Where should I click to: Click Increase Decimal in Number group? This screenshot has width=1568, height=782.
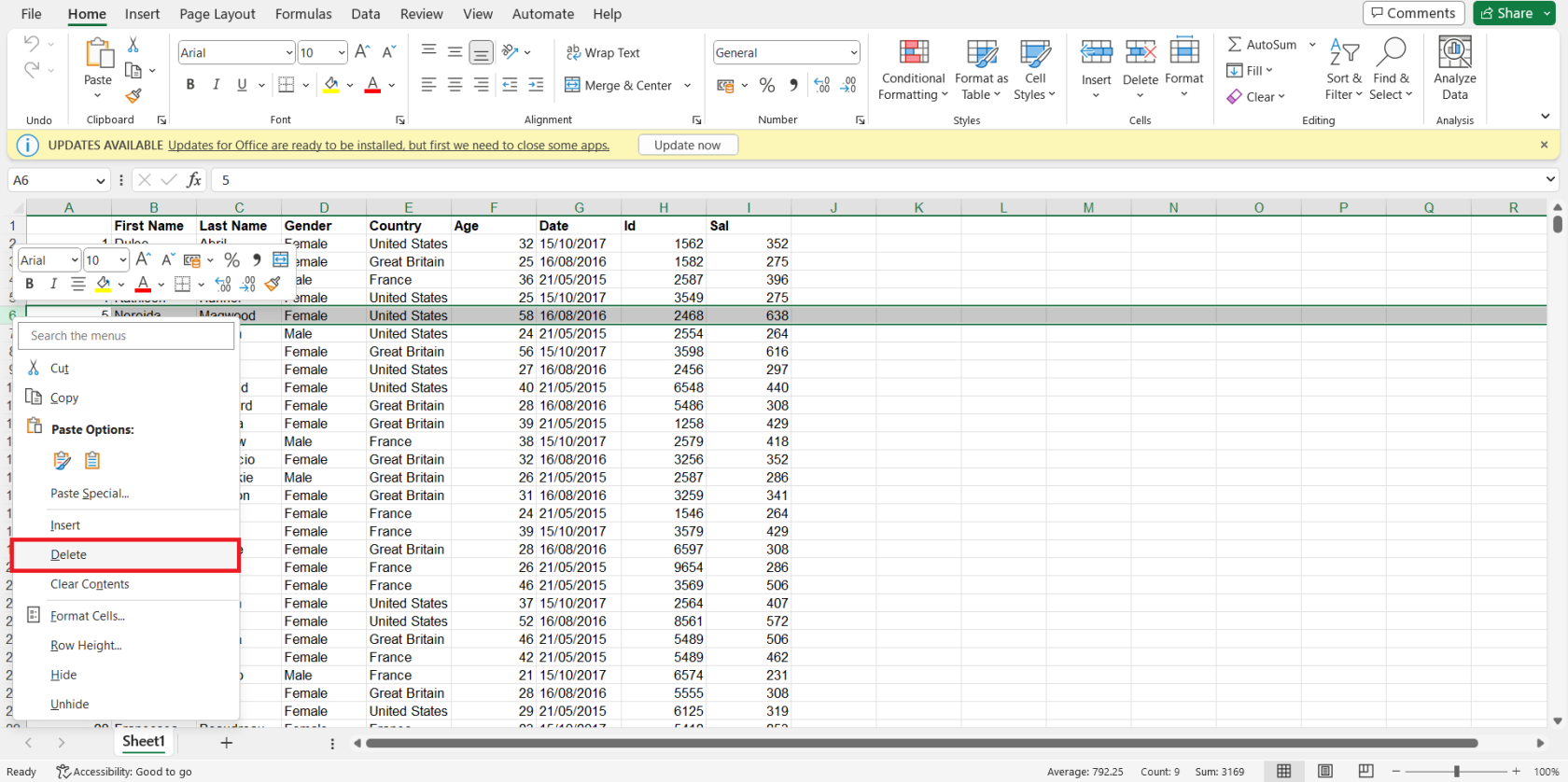click(821, 85)
